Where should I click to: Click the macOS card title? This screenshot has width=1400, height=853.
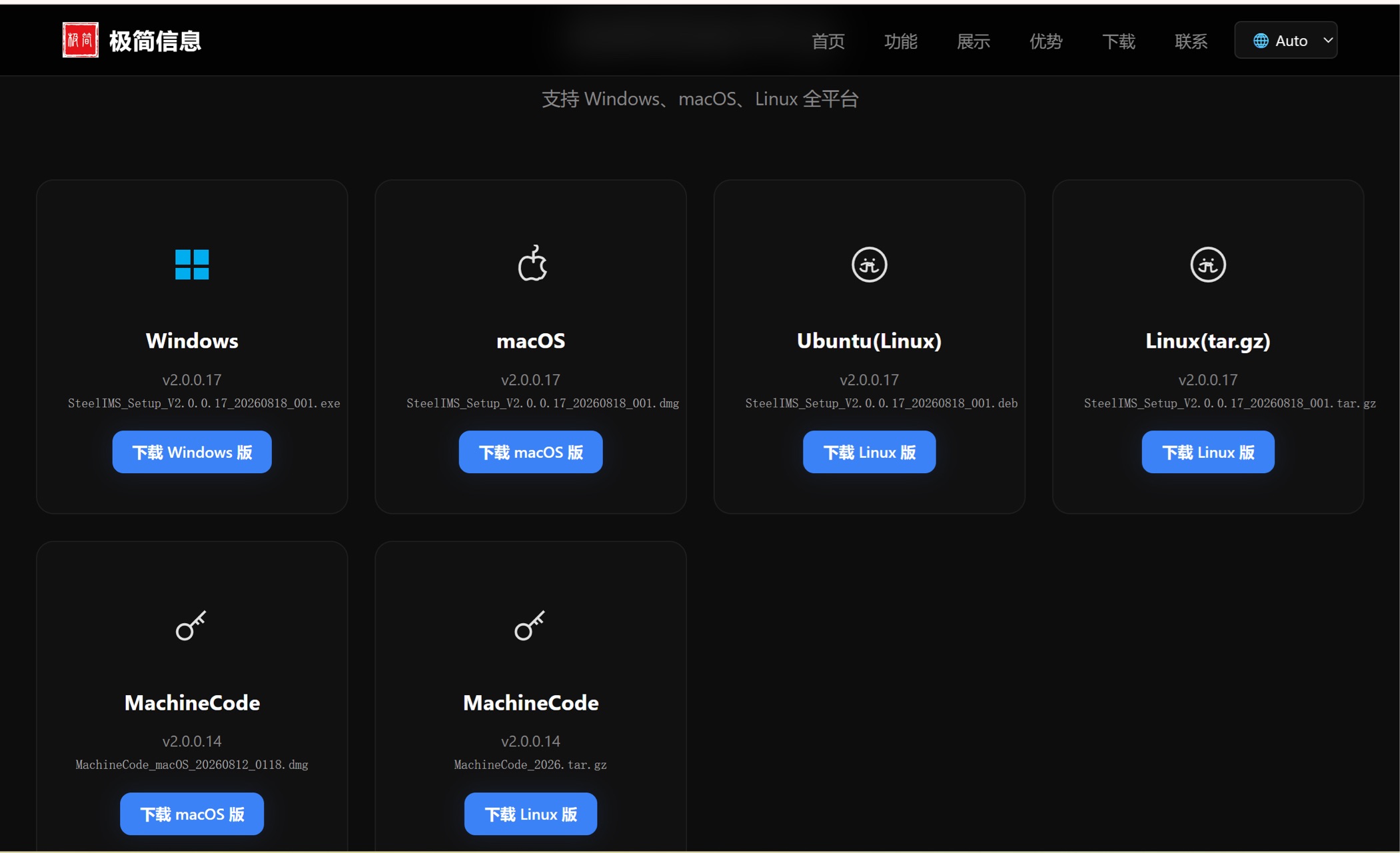[x=530, y=341]
